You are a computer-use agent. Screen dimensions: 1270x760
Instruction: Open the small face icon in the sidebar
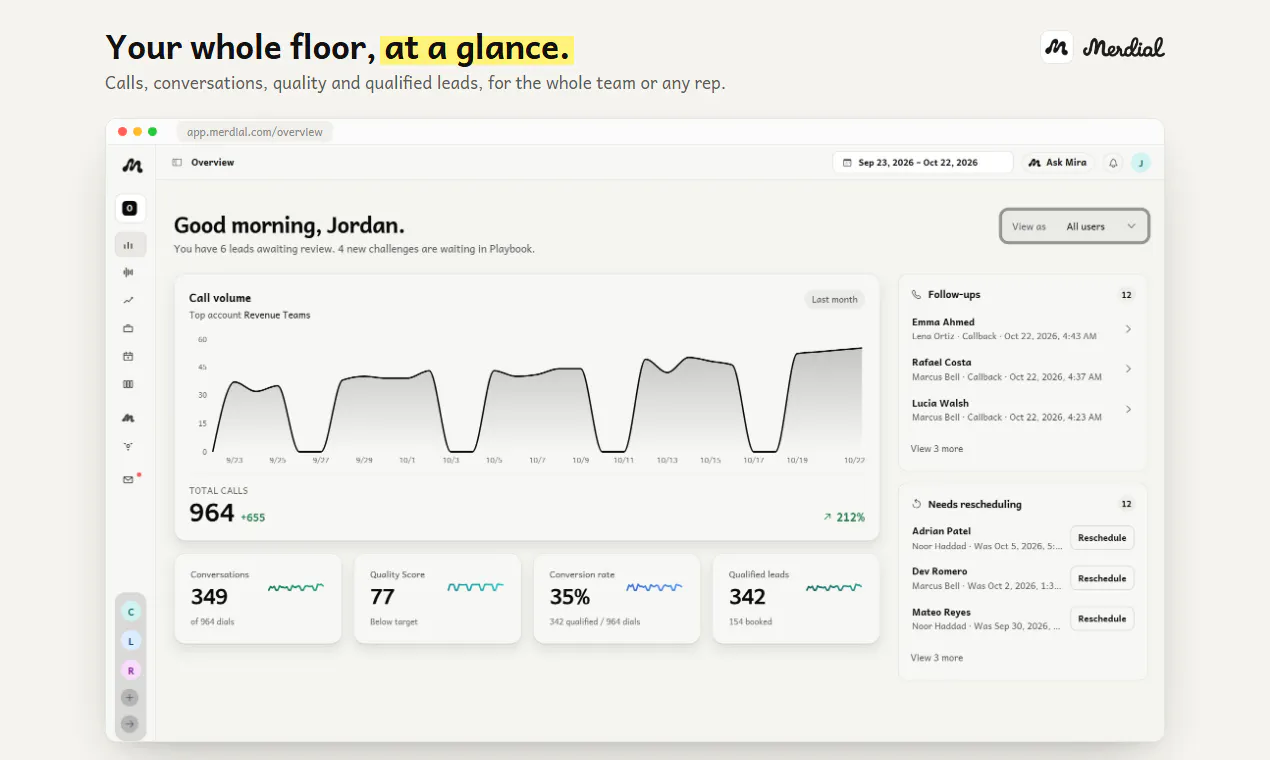[x=128, y=447]
